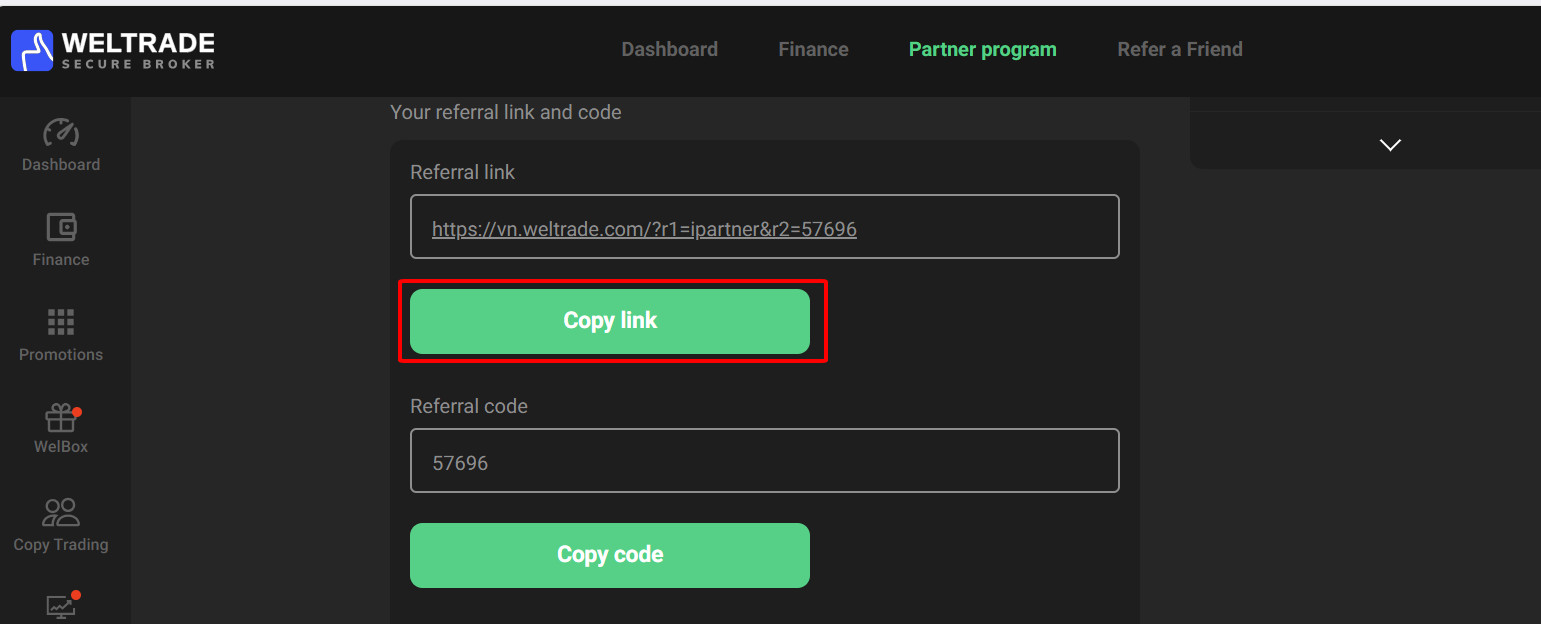Expand the collapsed panel with the down chevron
The height and width of the screenshot is (624, 1541).
pyautogui.click(x=1390, y=145)
